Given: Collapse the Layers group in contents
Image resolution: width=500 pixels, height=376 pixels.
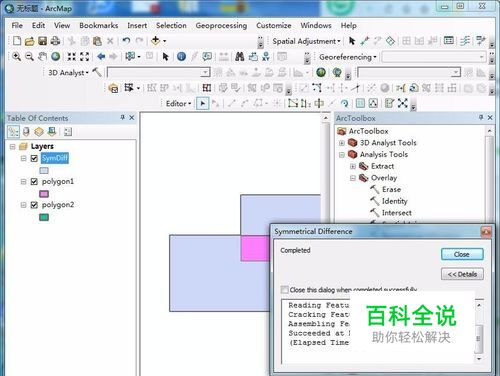Looking at the screenshot, I should pyautogui.click(x=13, y=146).
